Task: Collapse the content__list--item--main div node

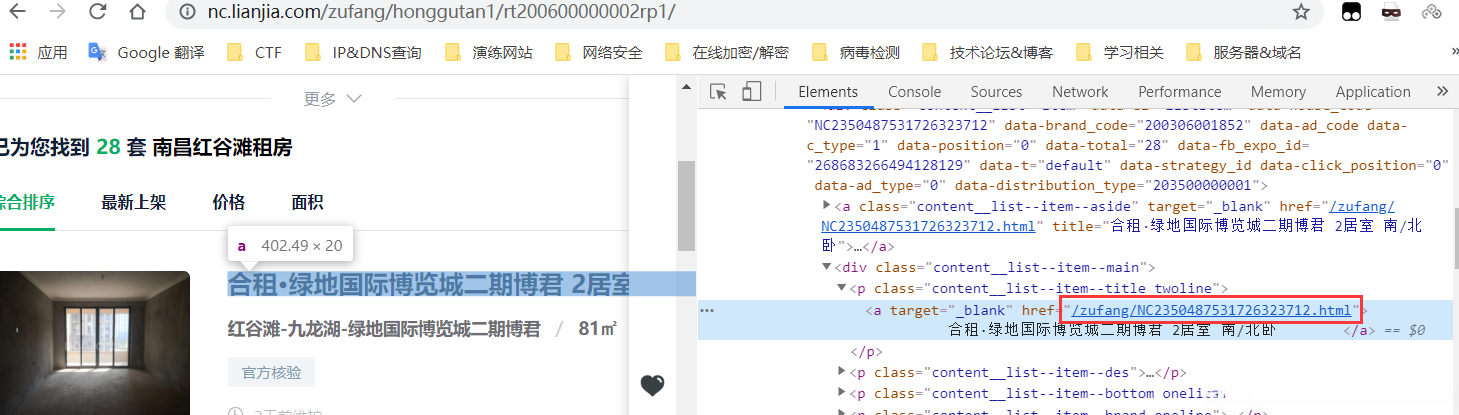Action: tap(827, 267)
